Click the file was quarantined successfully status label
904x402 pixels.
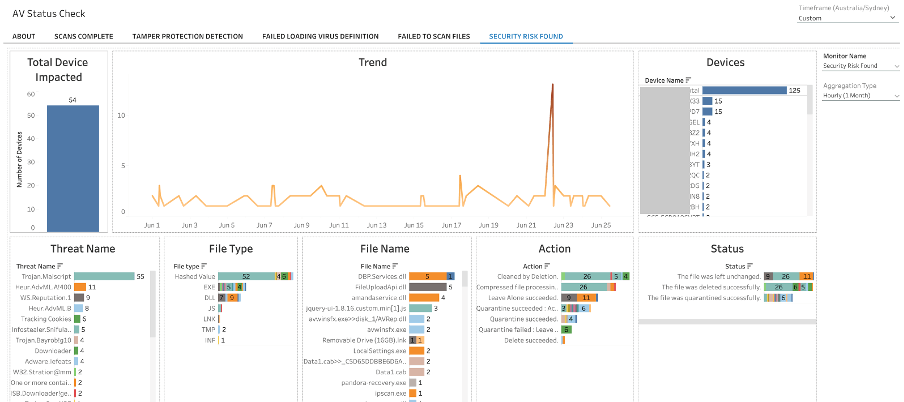705,298
